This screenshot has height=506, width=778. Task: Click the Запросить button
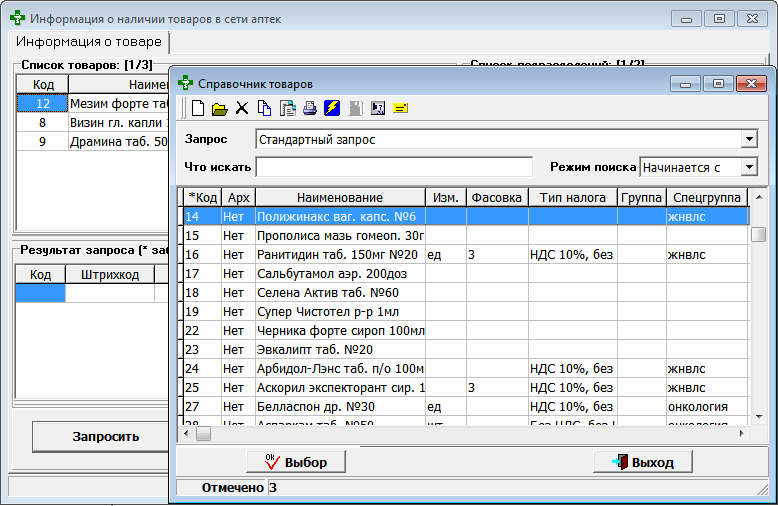click(105, 437)
